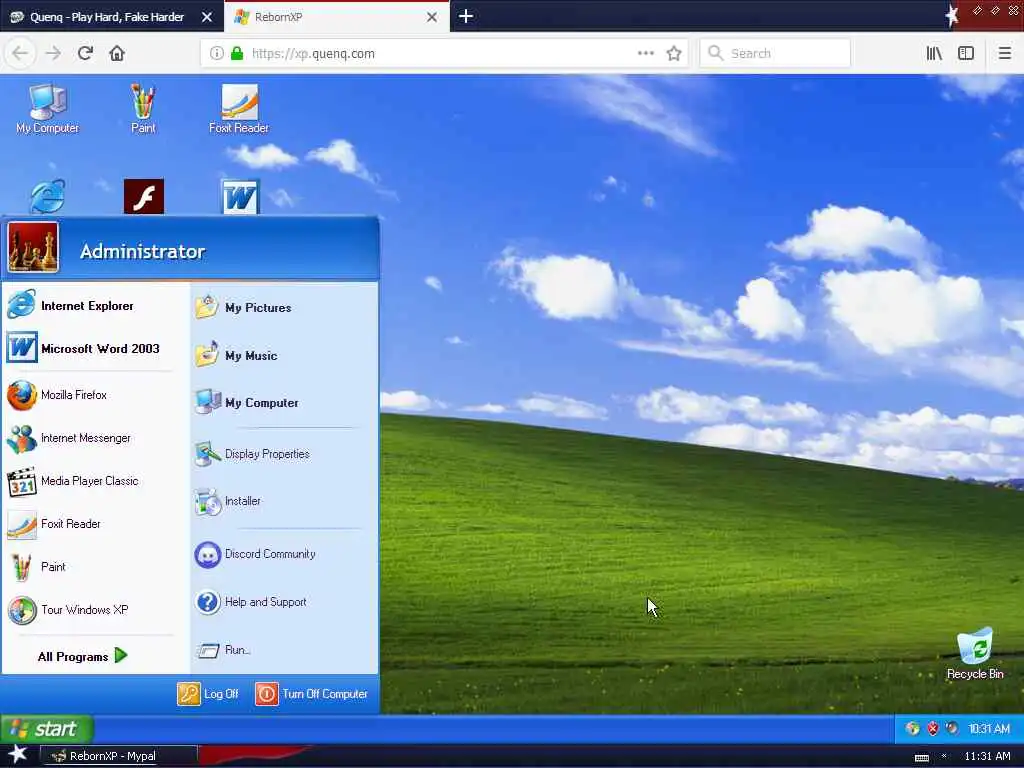
Task: Open Media Player Classic in the Start menu
Action: coord(95,481)
